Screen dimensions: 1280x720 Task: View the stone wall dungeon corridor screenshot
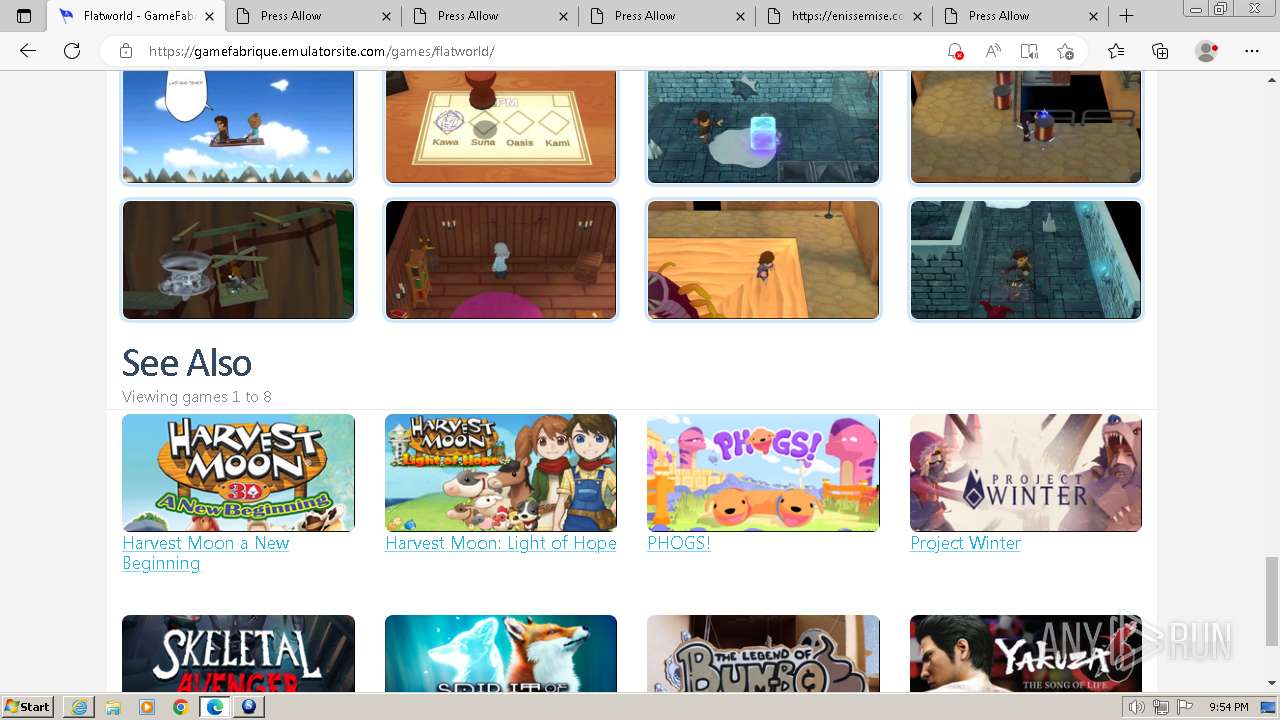pos(1026,260)
